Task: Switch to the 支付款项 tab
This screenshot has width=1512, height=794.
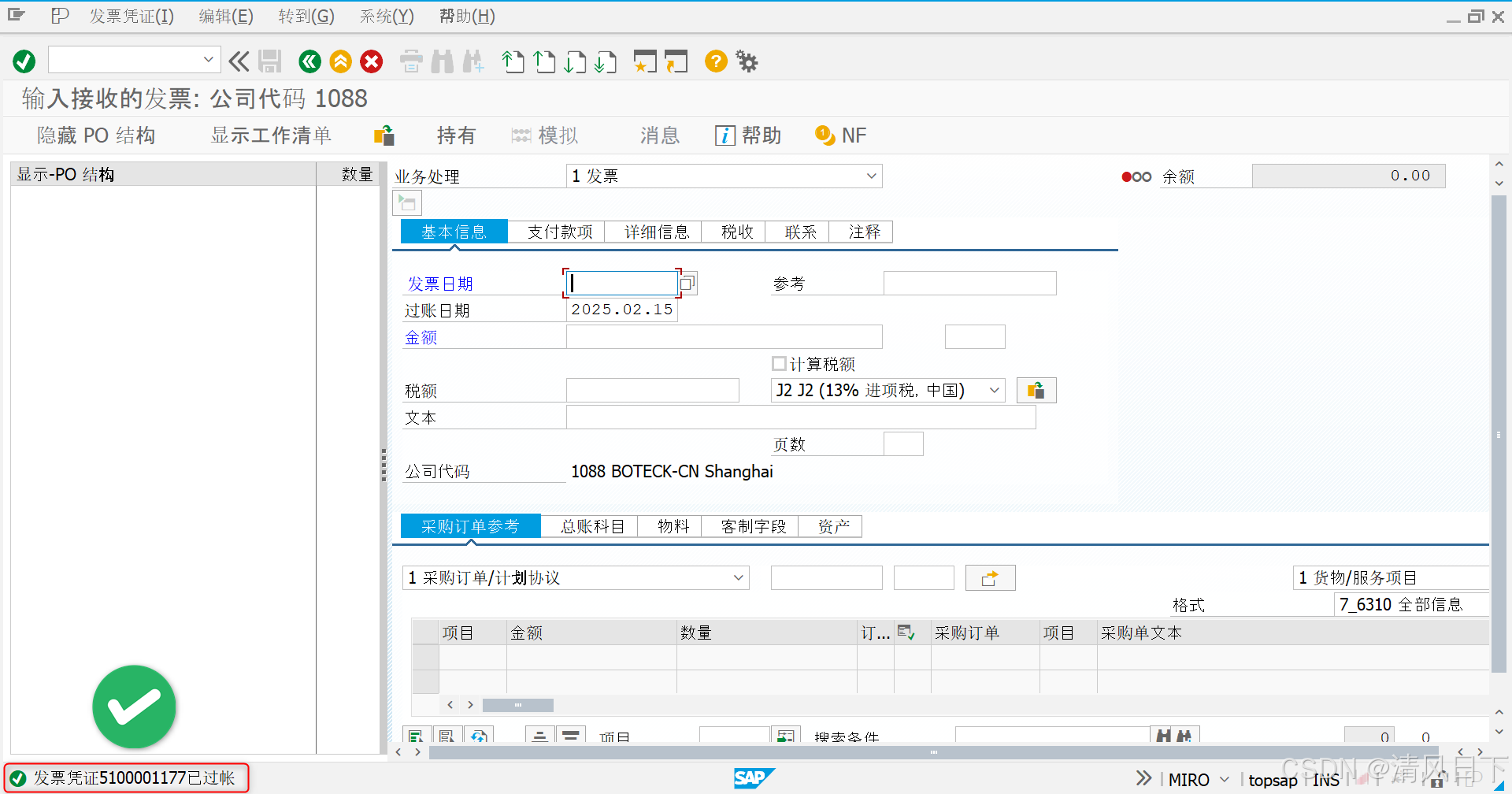Action: pyautogui.click(x=558, y=231)
